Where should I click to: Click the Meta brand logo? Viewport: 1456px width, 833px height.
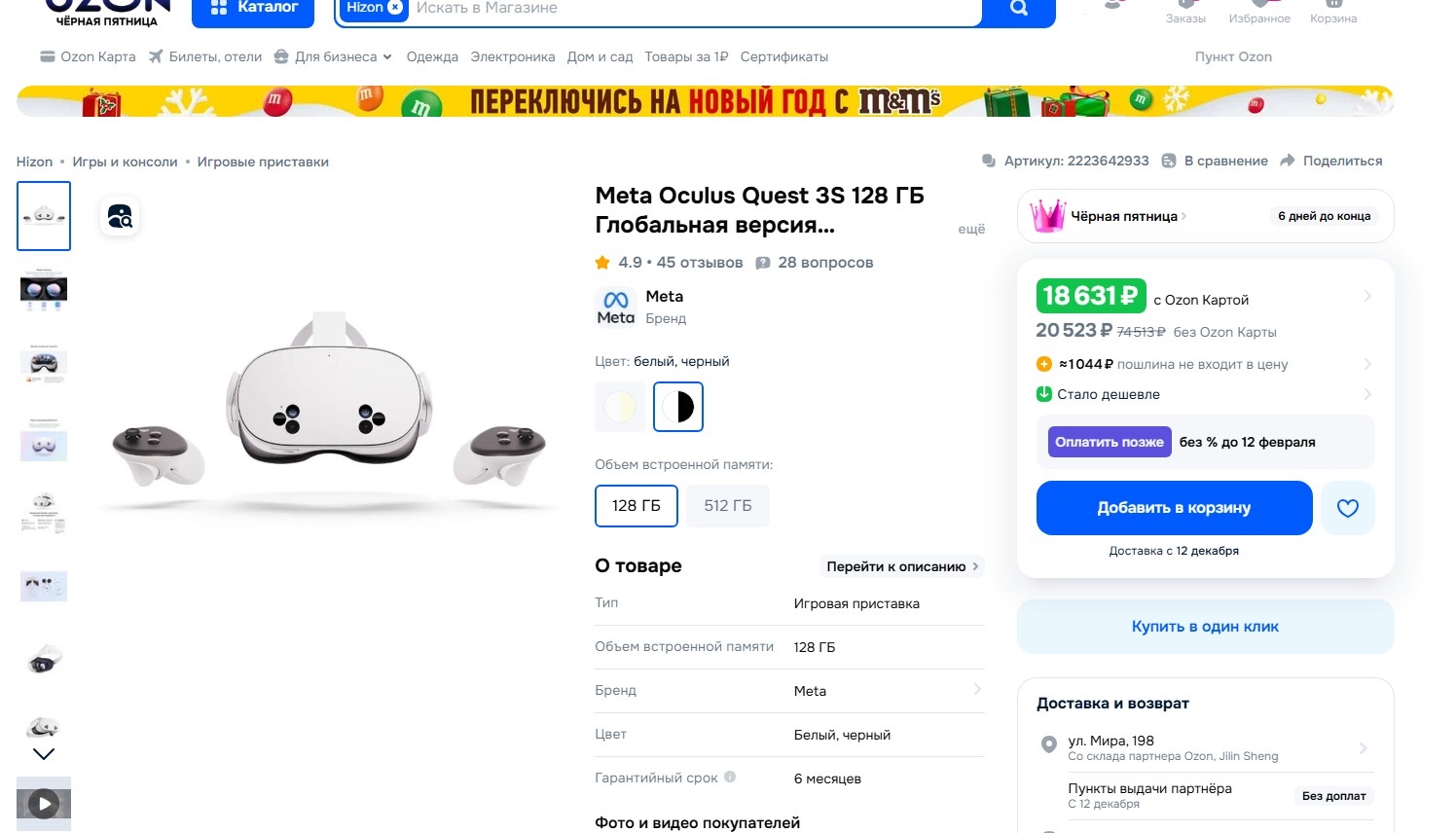point(615,307)
